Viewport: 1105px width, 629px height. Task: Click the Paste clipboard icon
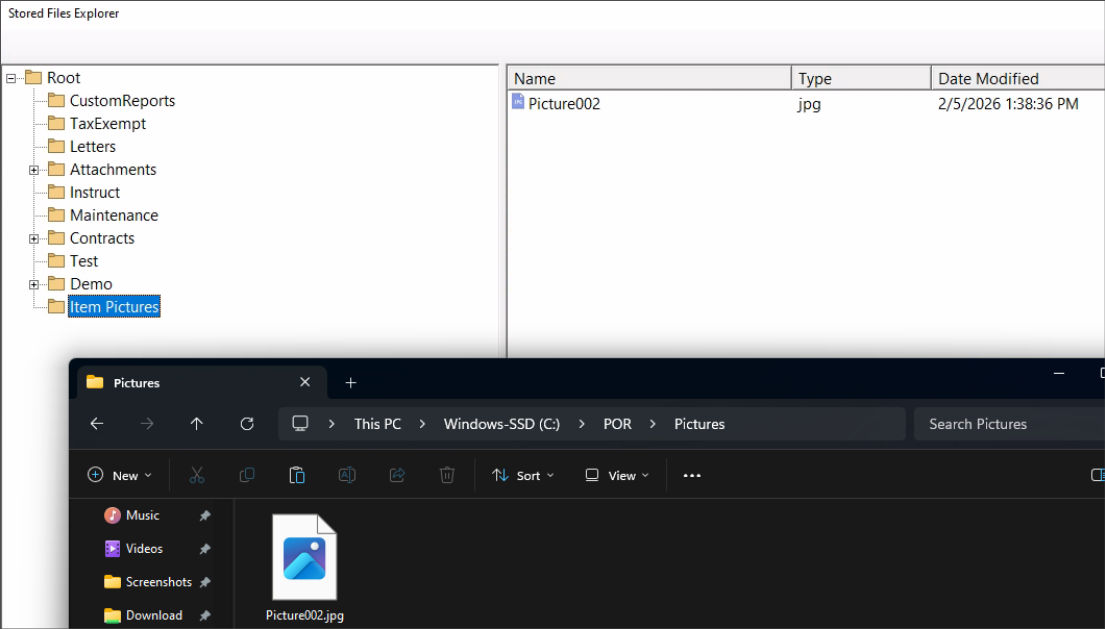(x=297, y=475)
